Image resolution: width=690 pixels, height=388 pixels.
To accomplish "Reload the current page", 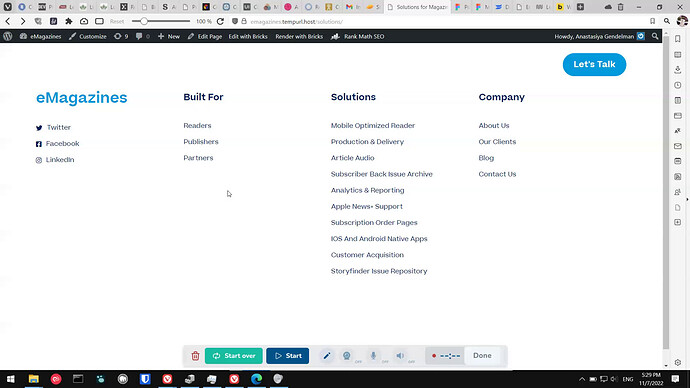I will tap(220, 21).
